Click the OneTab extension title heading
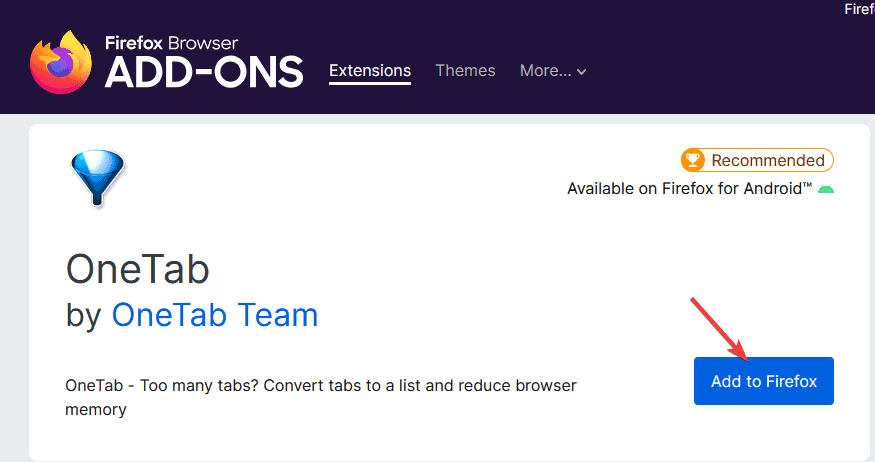This screenshot has height=462, width=875. pos(138,268)
